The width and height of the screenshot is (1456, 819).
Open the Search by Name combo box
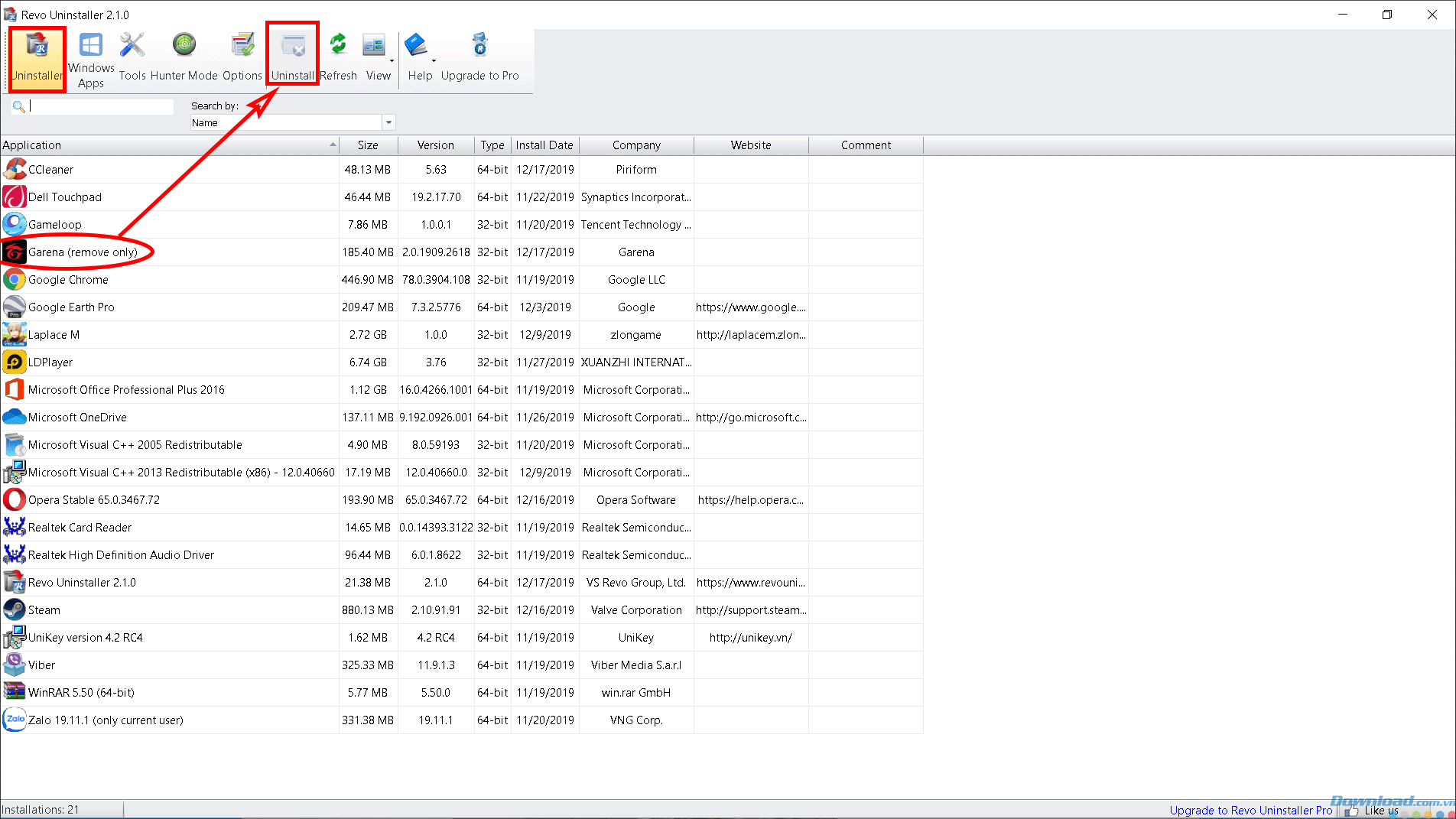click(388, 122)
